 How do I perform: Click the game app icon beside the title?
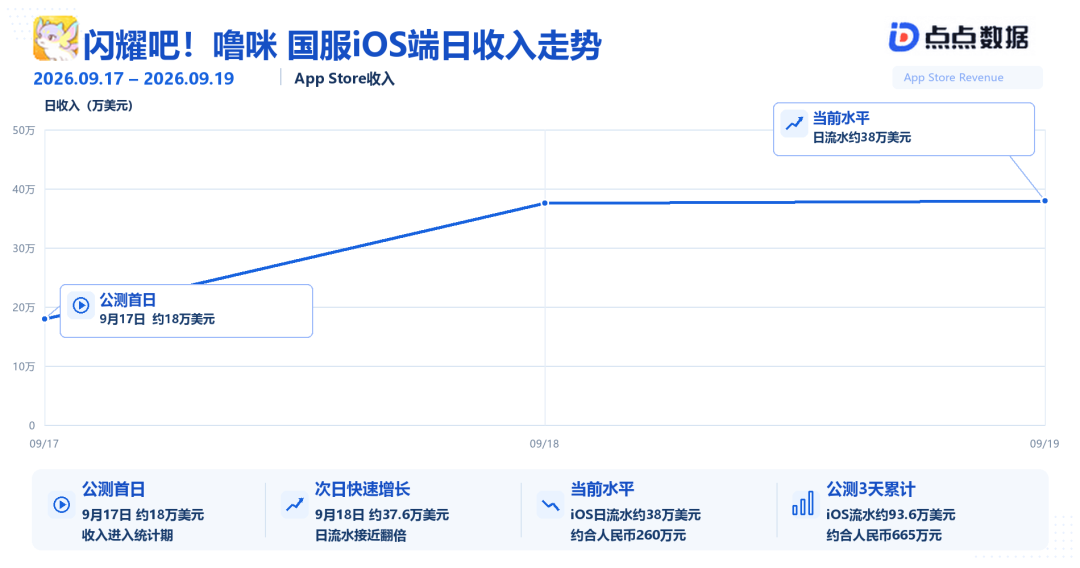click(x=55, y=39)
